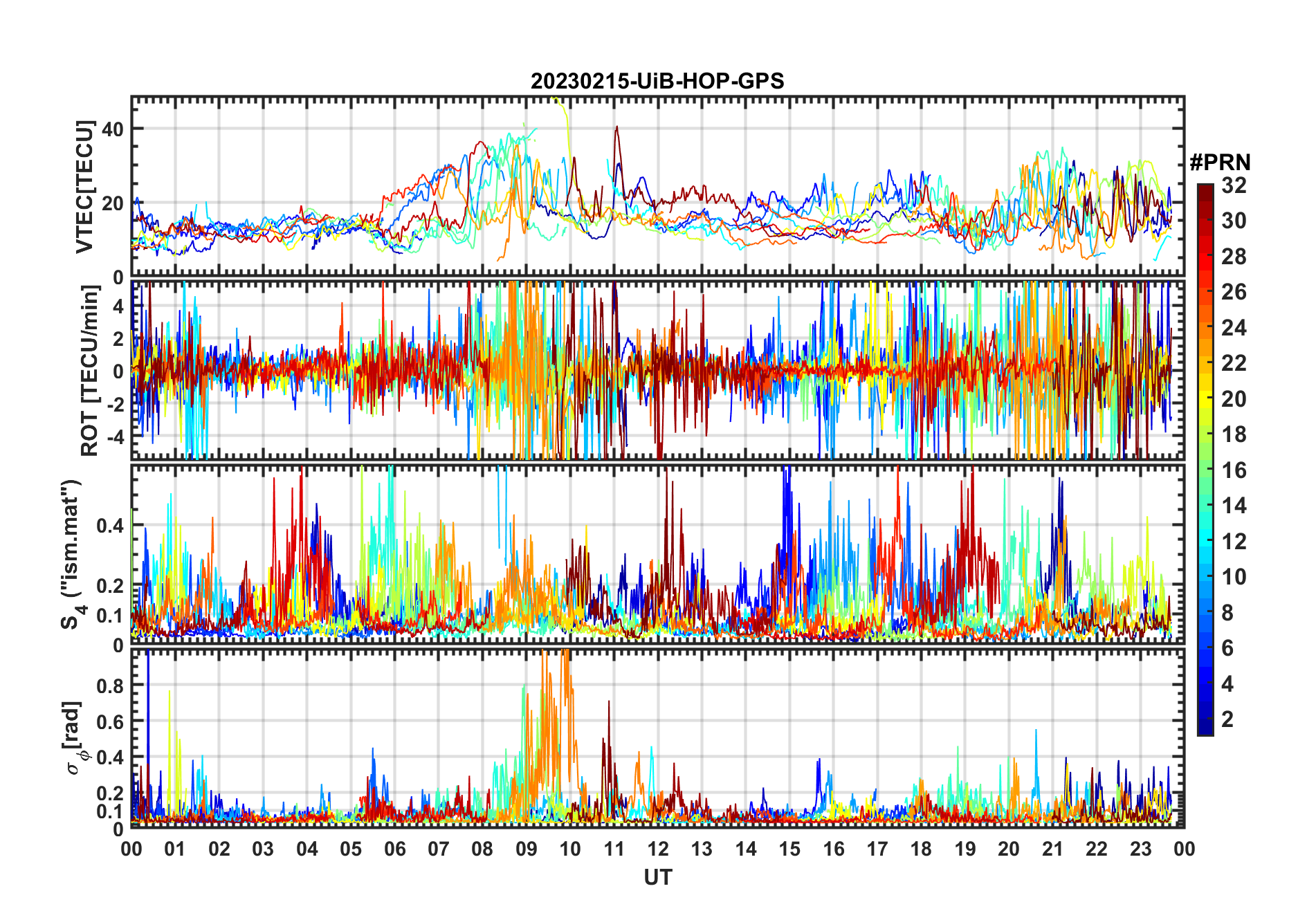Click the dark red VTEC peak near 11 UT
The image size is (1316, 920).
pyautogui.click(x=616, y=128)
